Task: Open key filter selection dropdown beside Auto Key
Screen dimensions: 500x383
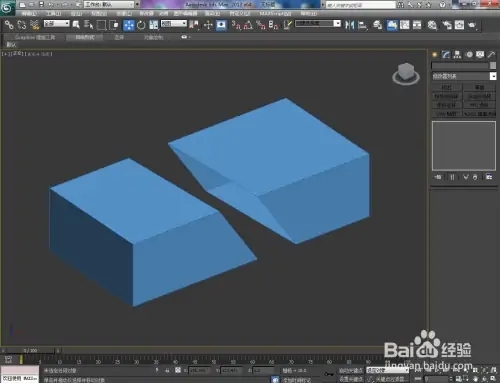Action: coord(387,370)
